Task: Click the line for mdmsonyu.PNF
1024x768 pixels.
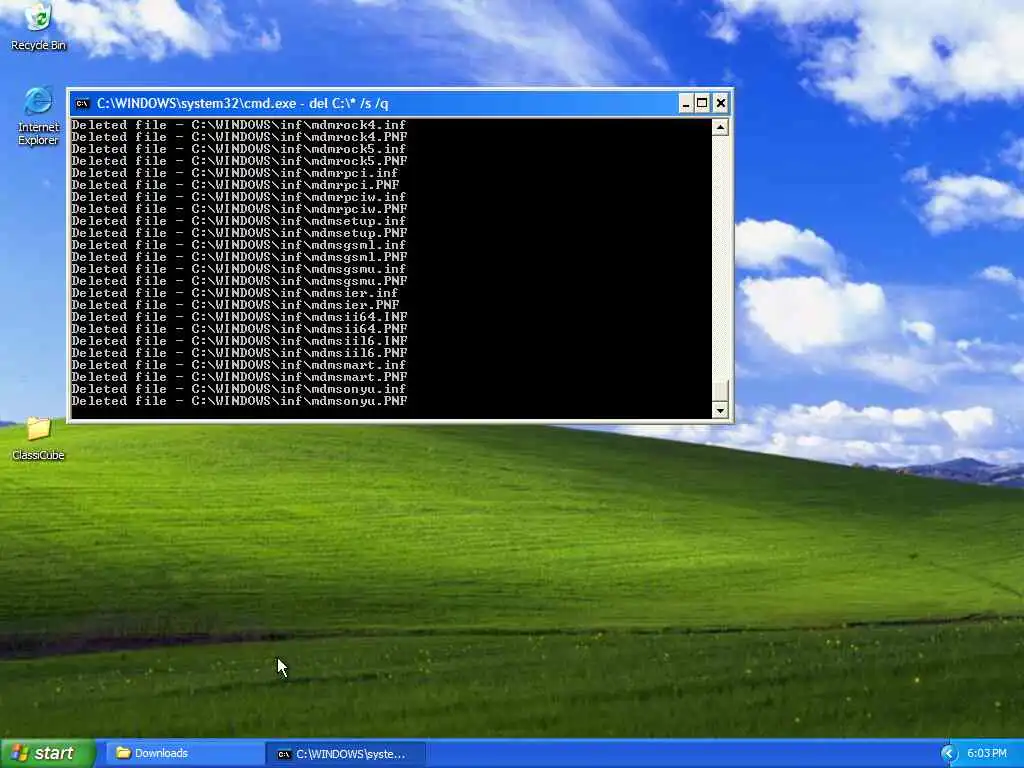Action: (240, 401)
